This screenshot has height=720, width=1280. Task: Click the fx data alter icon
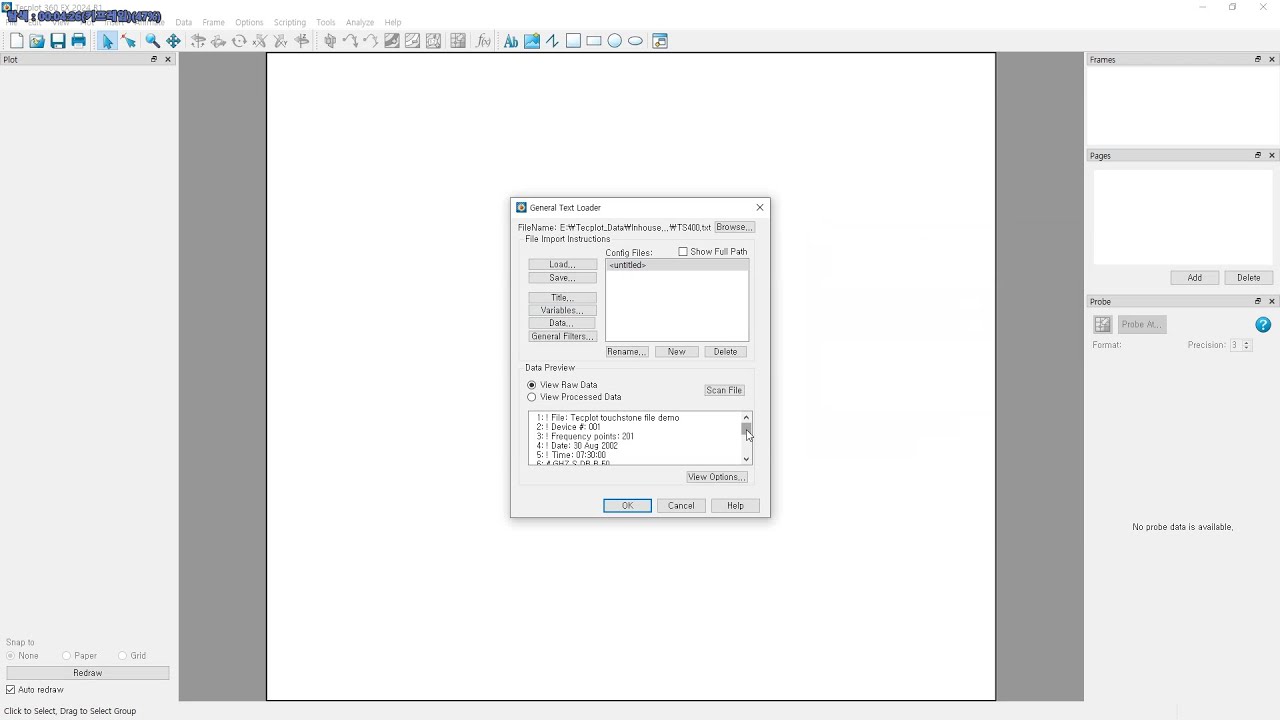point(484,41)
